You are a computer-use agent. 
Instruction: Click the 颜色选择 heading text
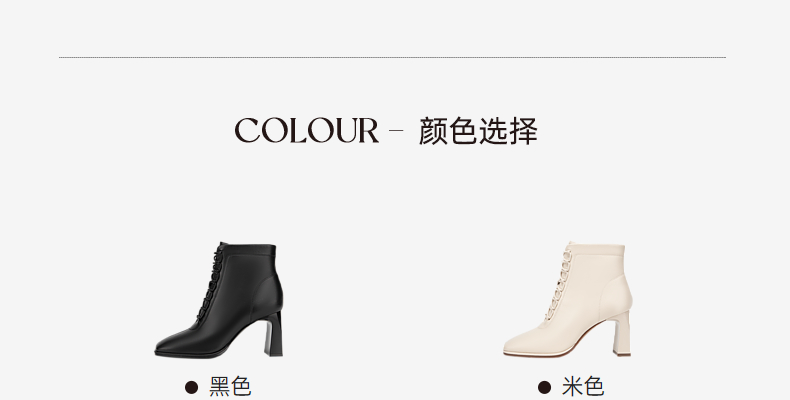[478, 131]
